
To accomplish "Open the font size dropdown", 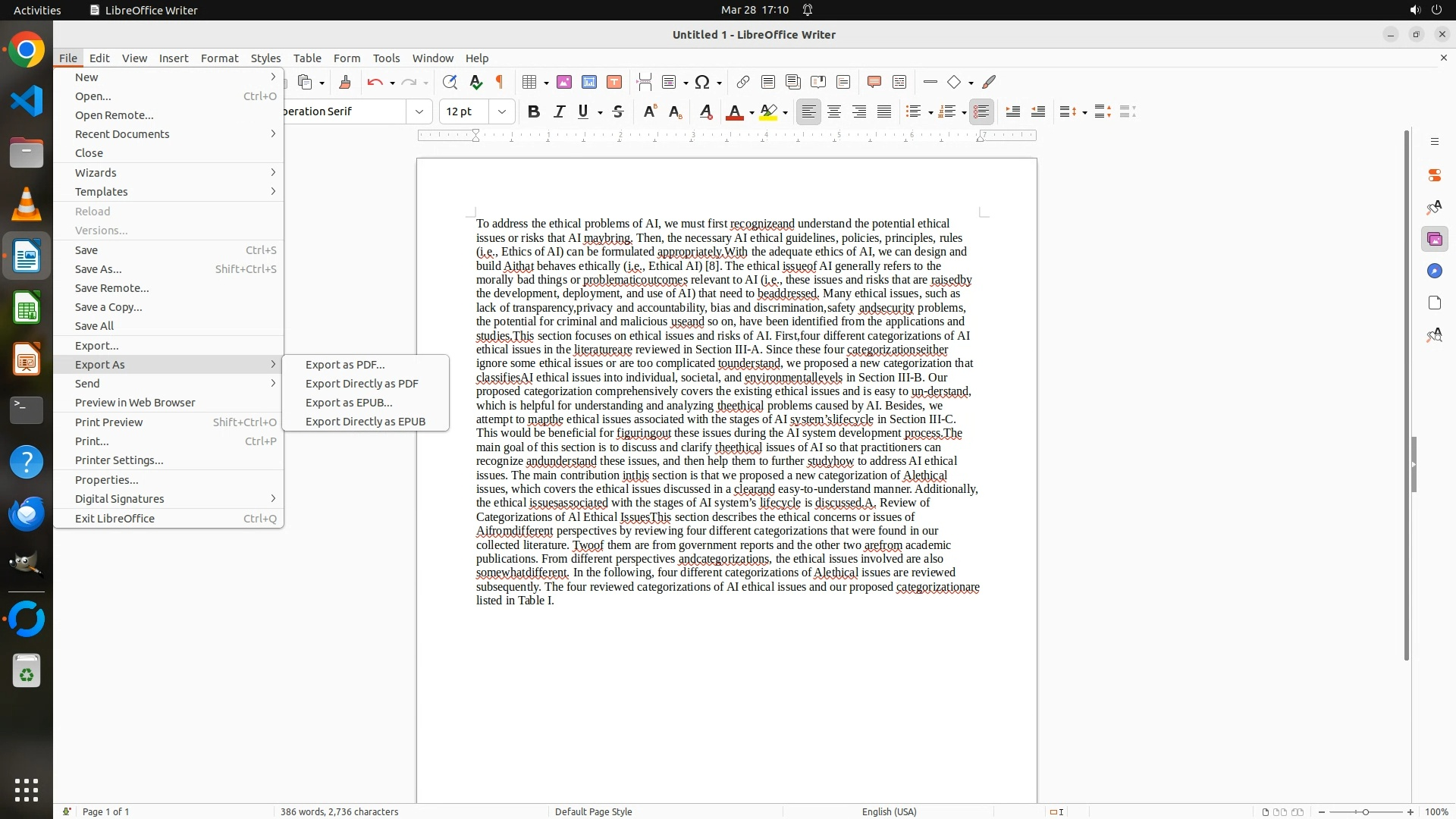I will point(501,111).
